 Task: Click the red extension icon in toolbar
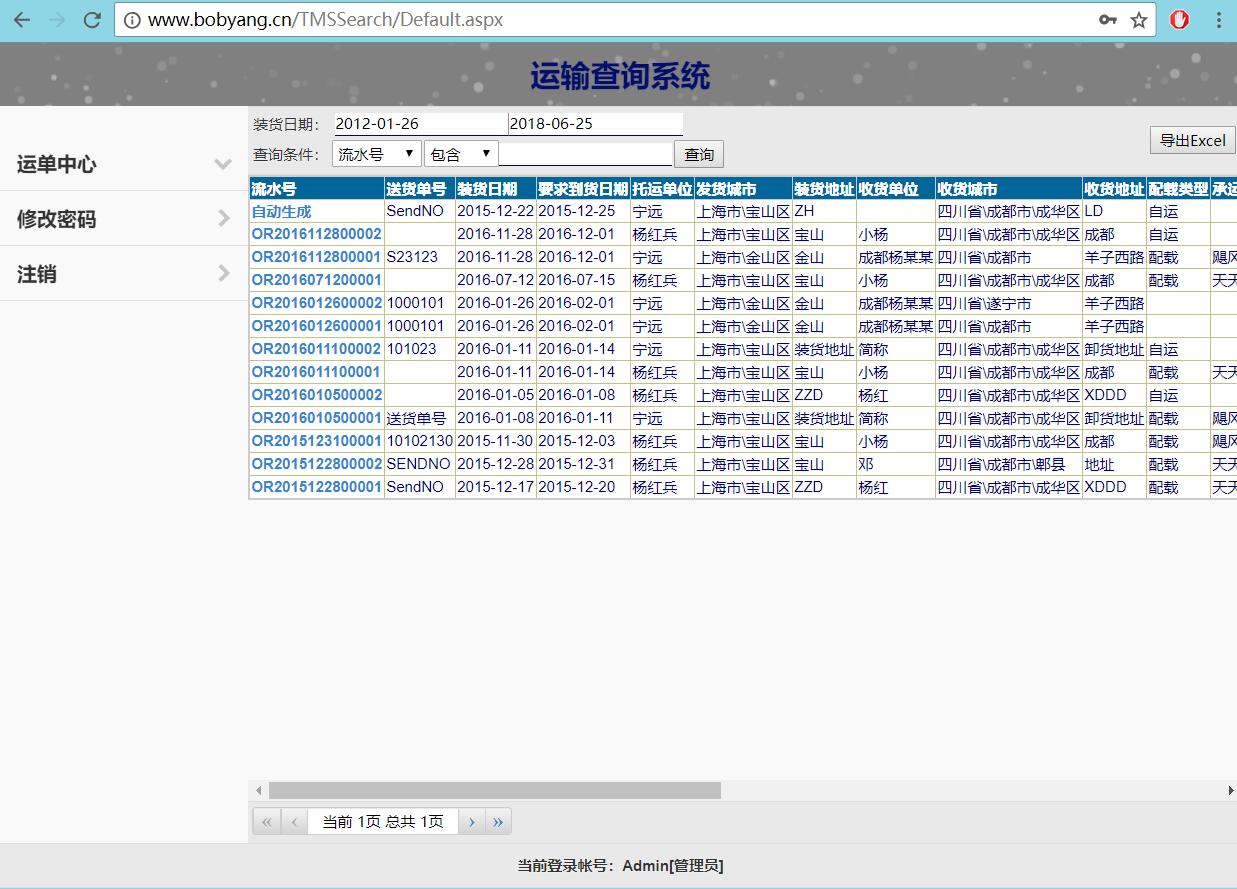(x=1180, y=20)
